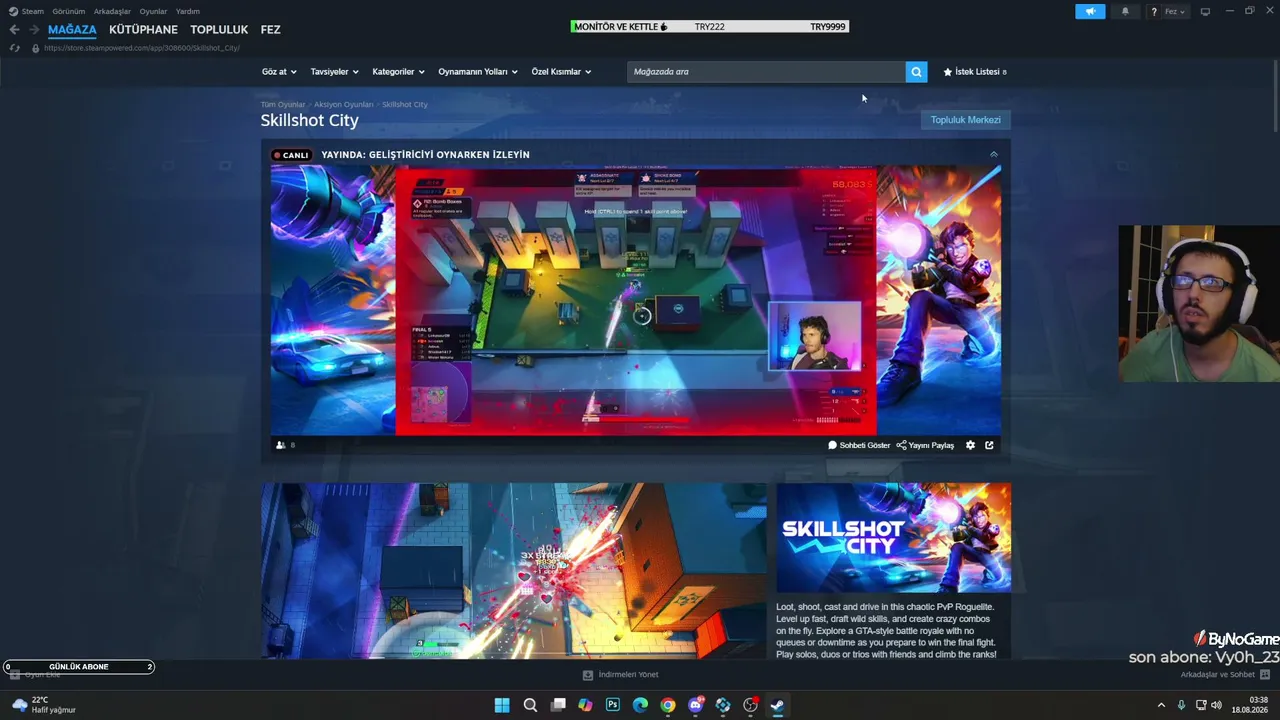
Task: Open the Fez account dropdown
Action: coord(1175,12)
